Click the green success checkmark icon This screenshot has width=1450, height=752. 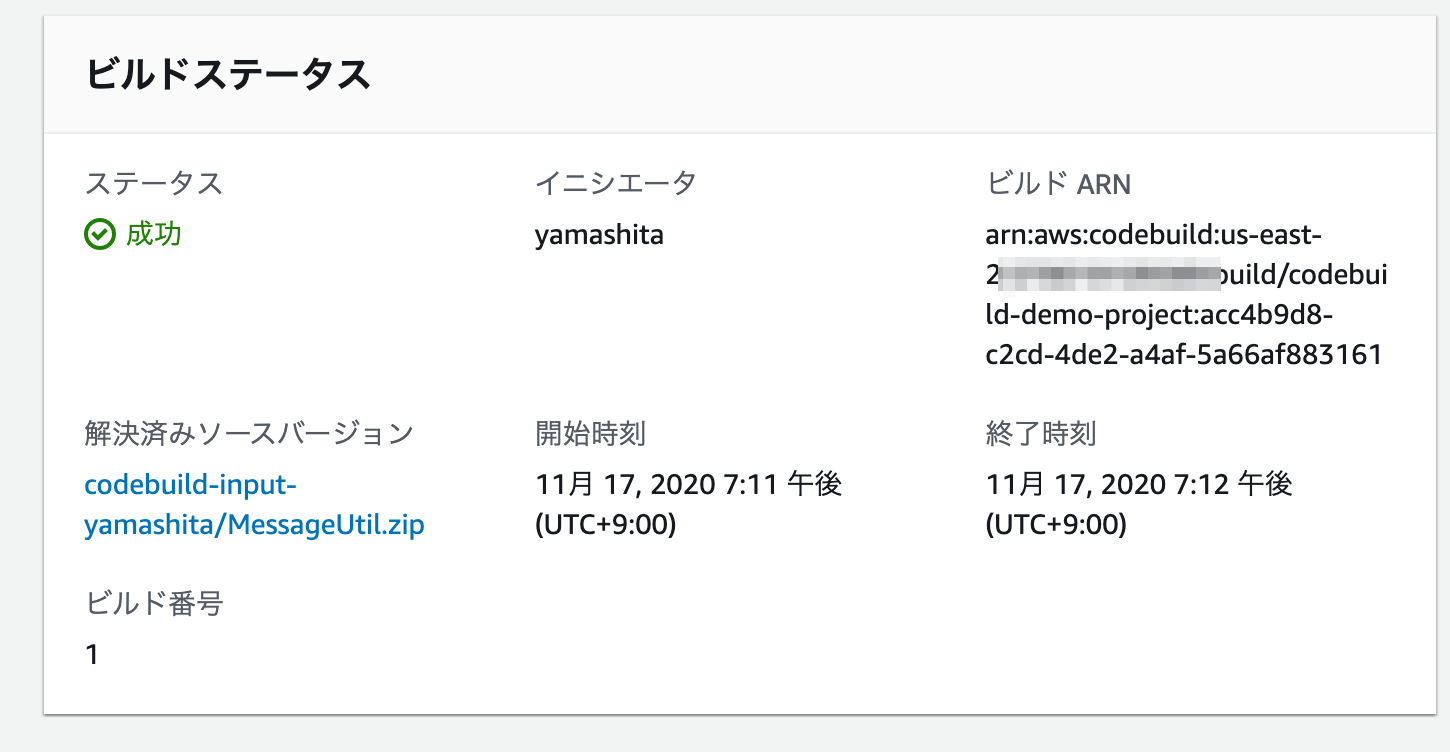pos(100,235)
